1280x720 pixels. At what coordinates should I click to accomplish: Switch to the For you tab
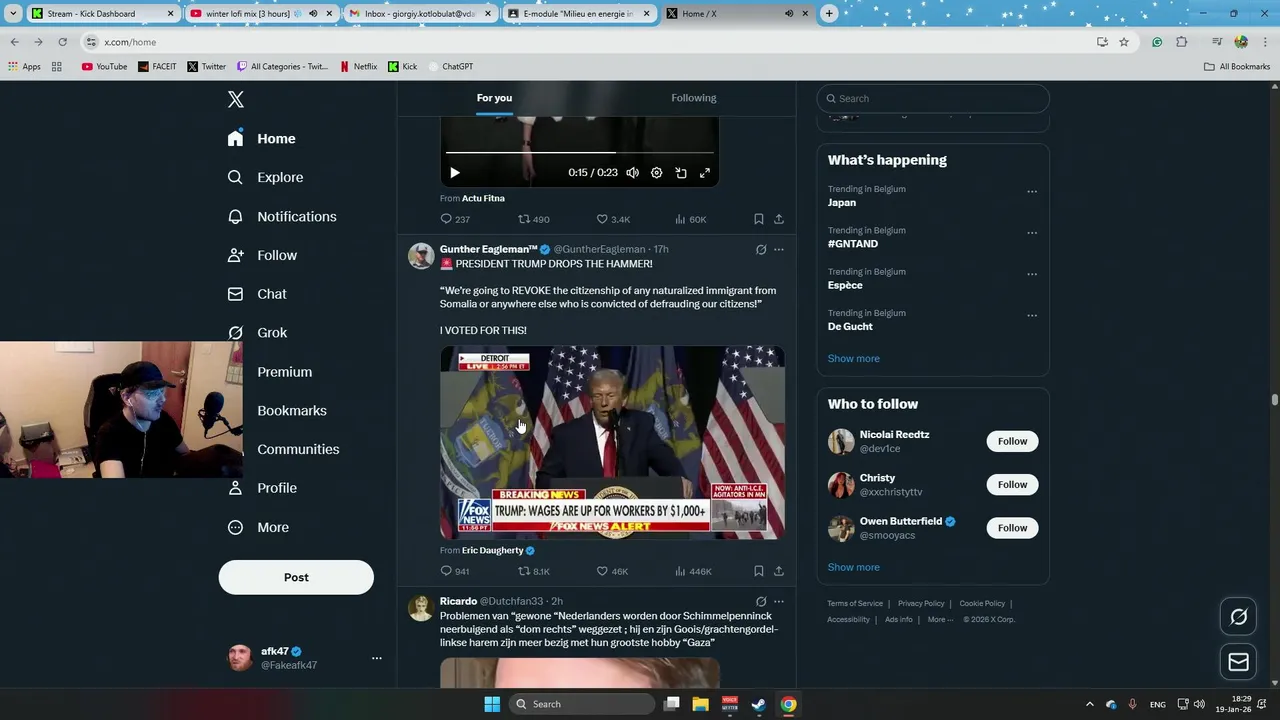494,98
